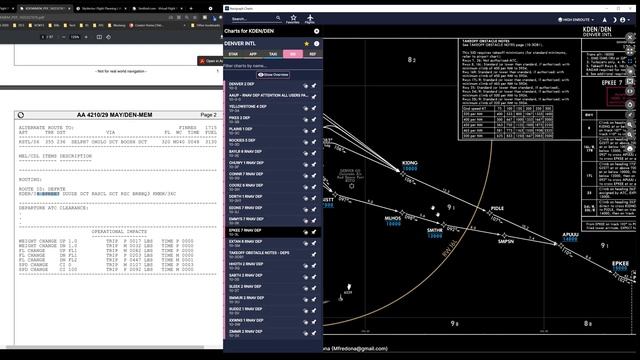Click PDF viewer fit-to-page icon

point(99,37)
